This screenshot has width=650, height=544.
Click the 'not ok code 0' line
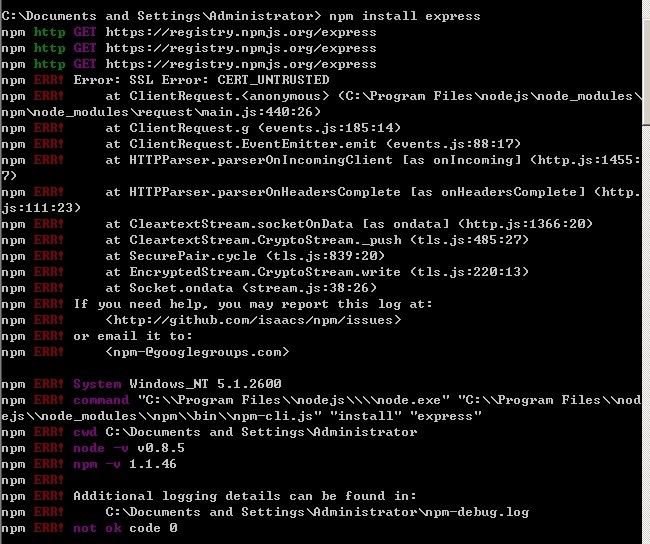click(x=125, y=528)
